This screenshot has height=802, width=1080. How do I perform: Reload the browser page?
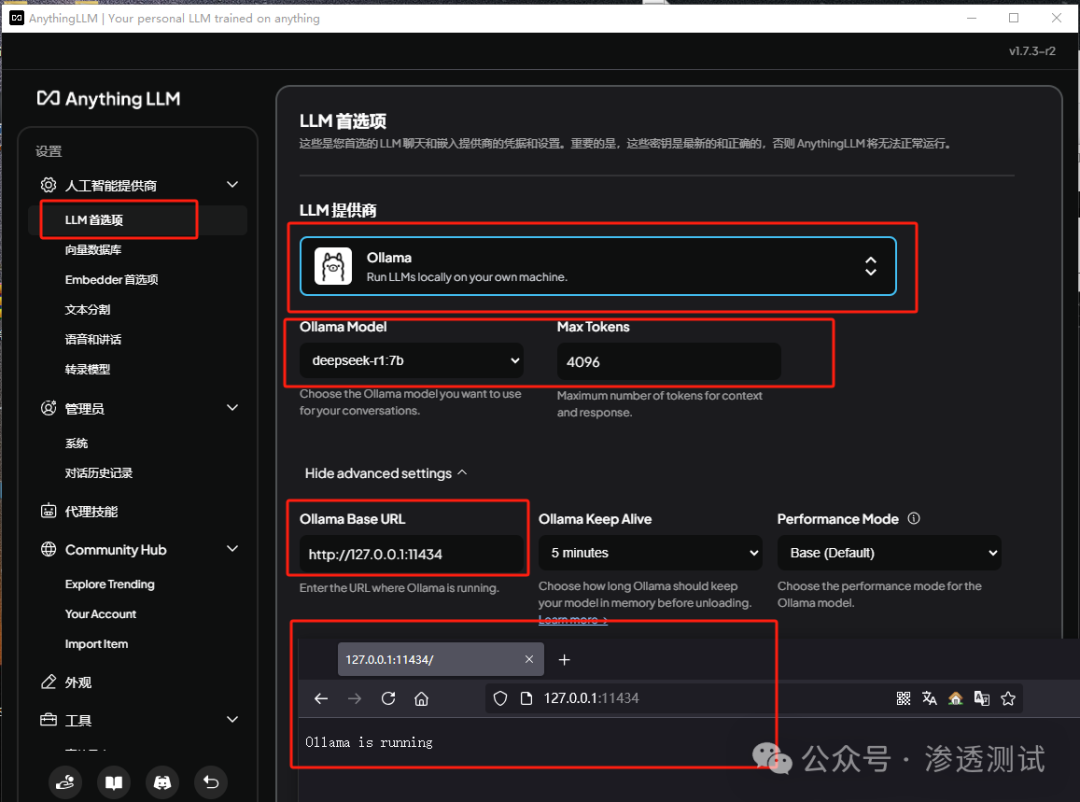point(388,699)
